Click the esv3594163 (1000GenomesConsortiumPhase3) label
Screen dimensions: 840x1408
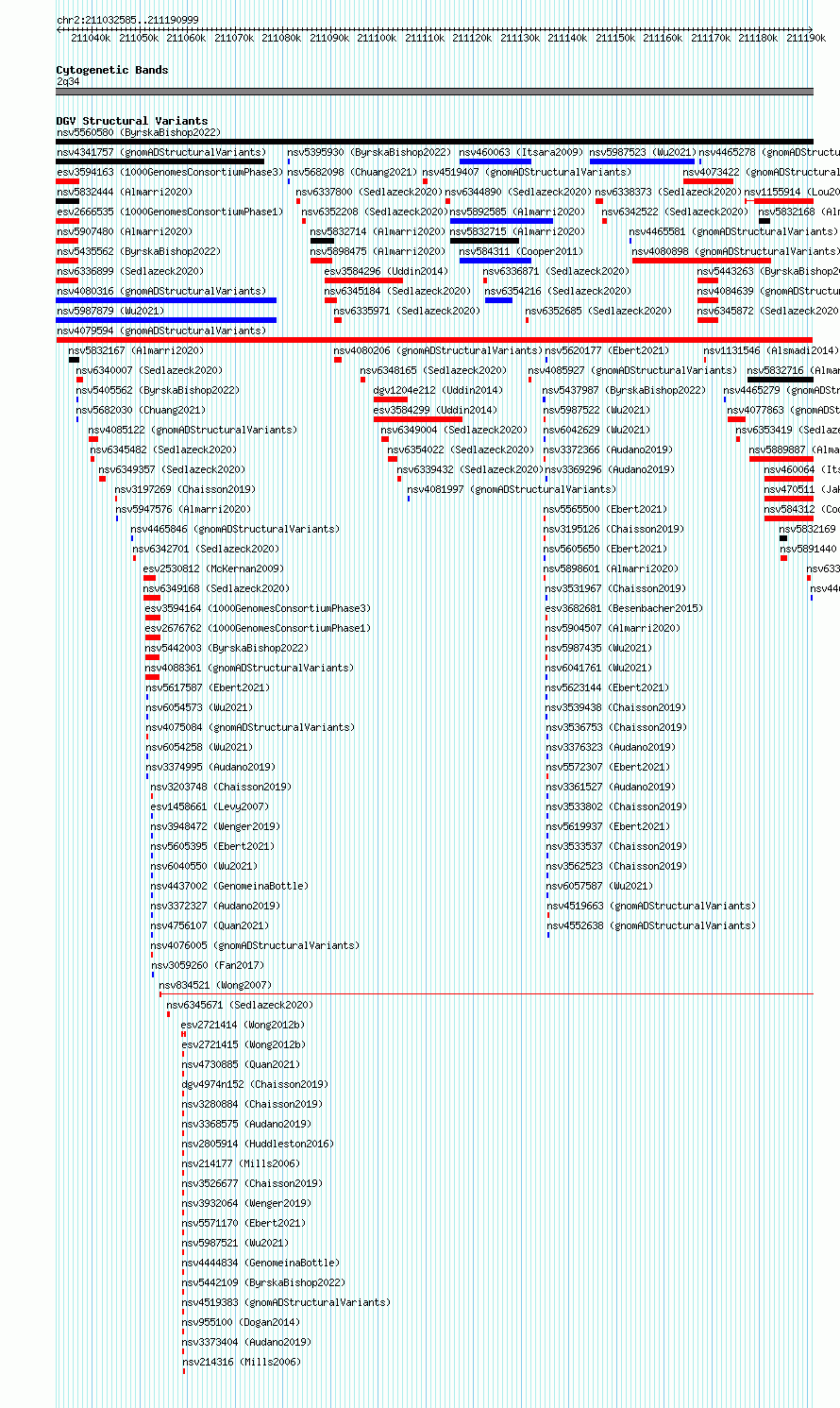click(169, 173)
